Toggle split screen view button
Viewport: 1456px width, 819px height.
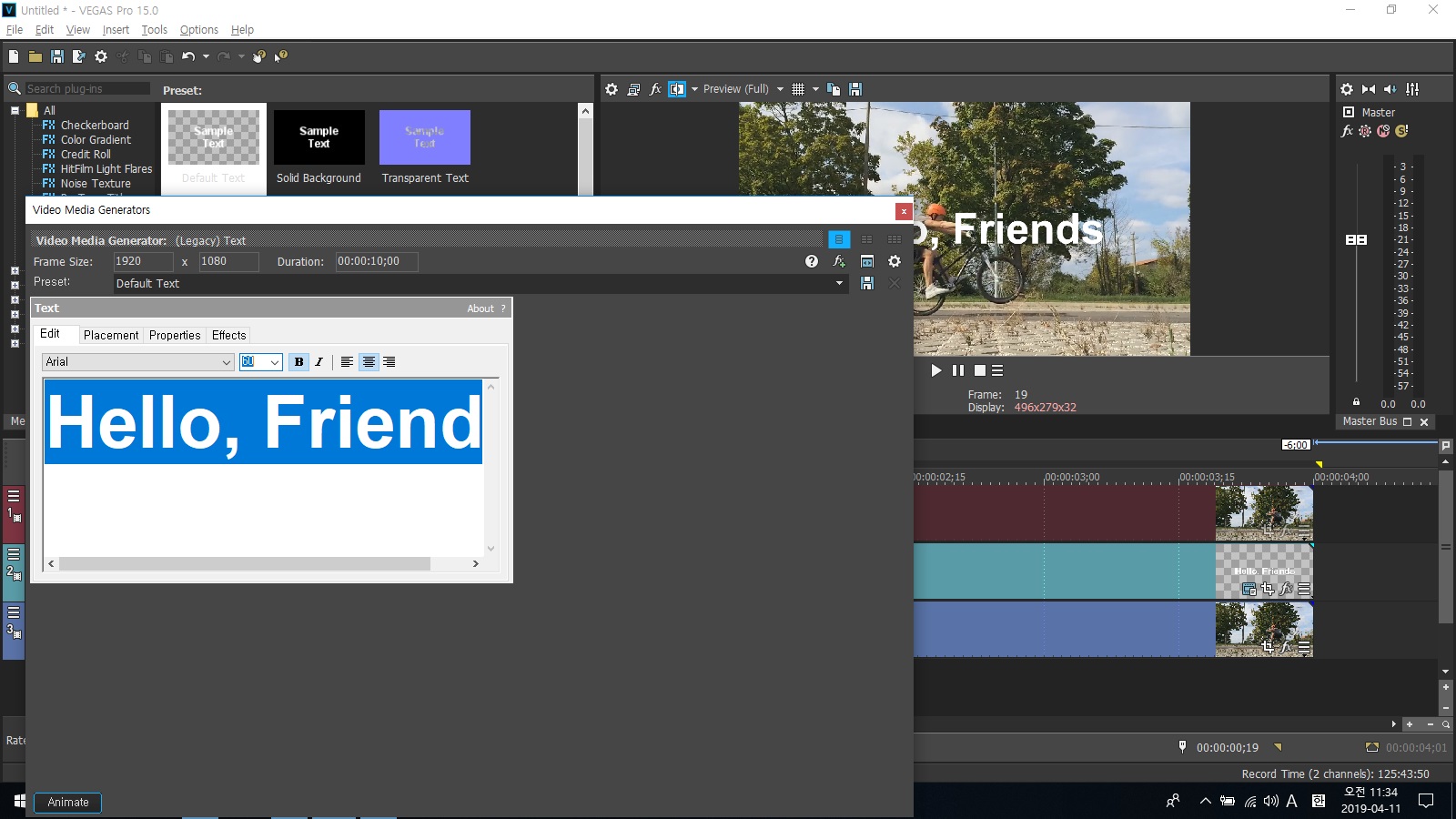click(x=677, y=89)
